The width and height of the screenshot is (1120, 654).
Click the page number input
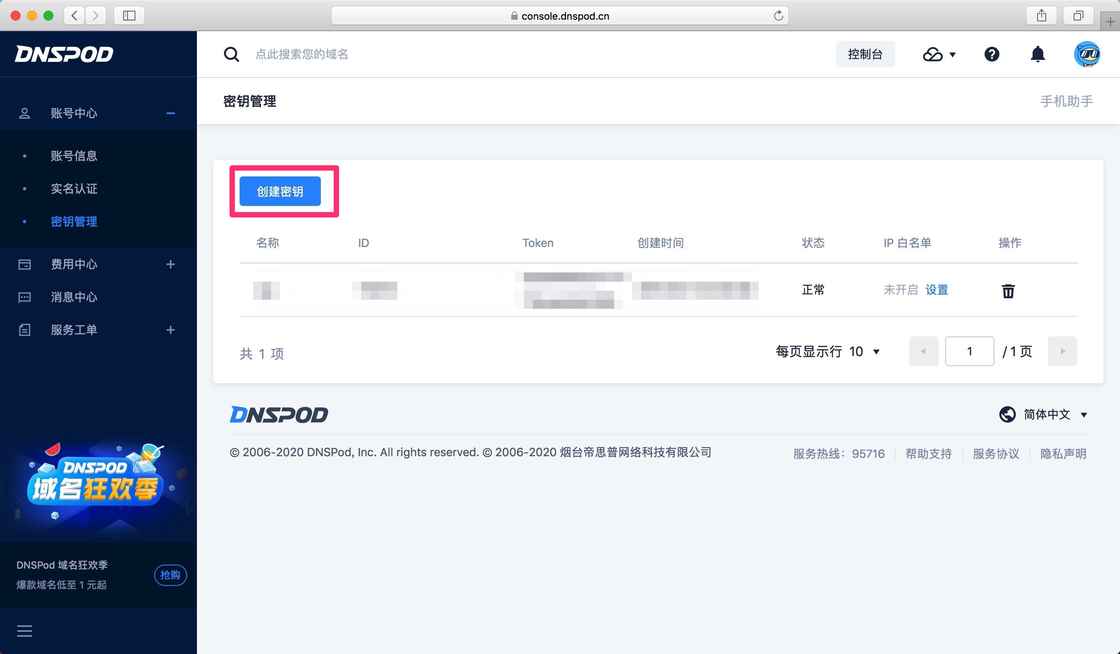(x=969, y=351)
